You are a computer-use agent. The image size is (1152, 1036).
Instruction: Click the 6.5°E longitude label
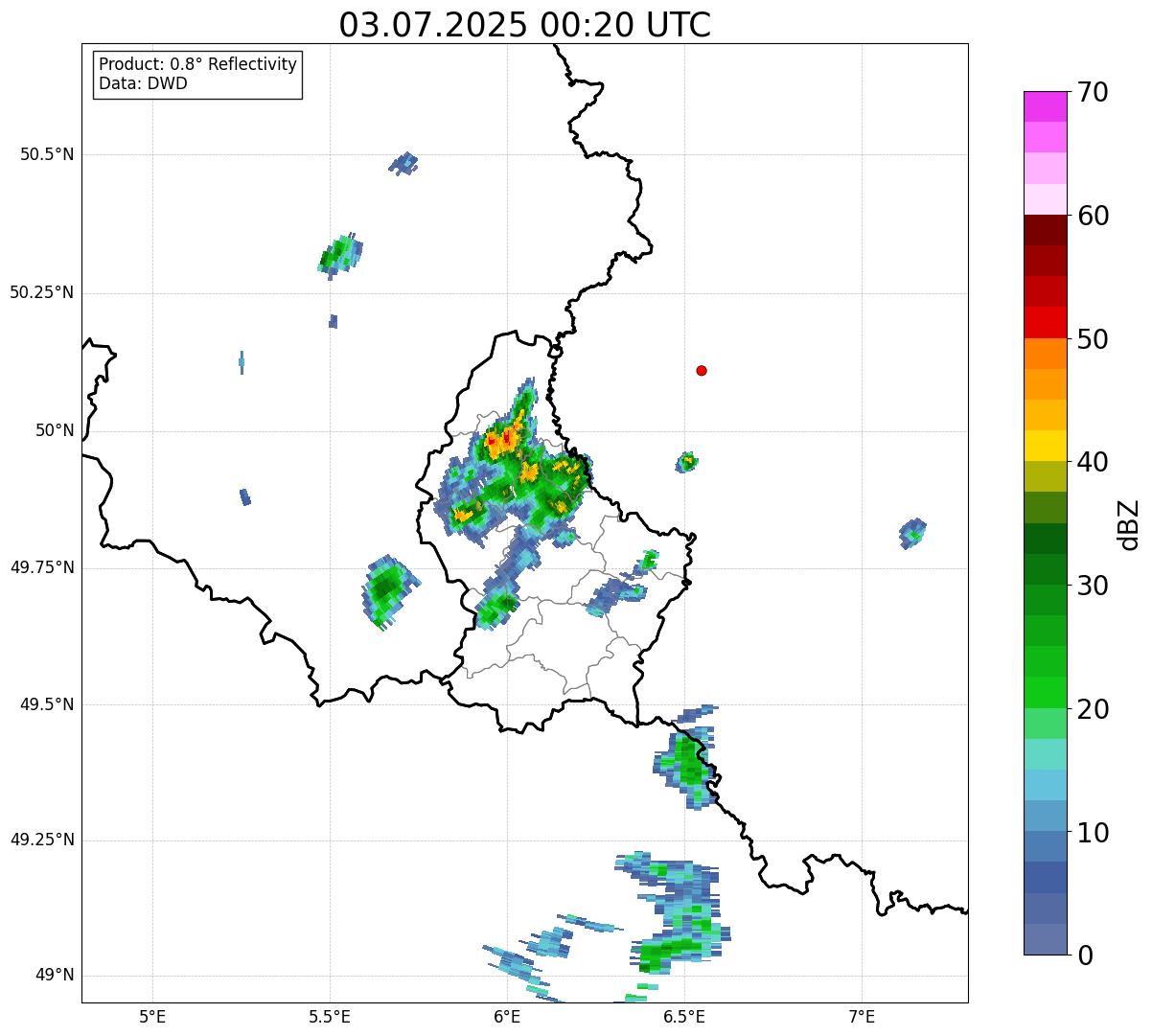click(684, 1016)
